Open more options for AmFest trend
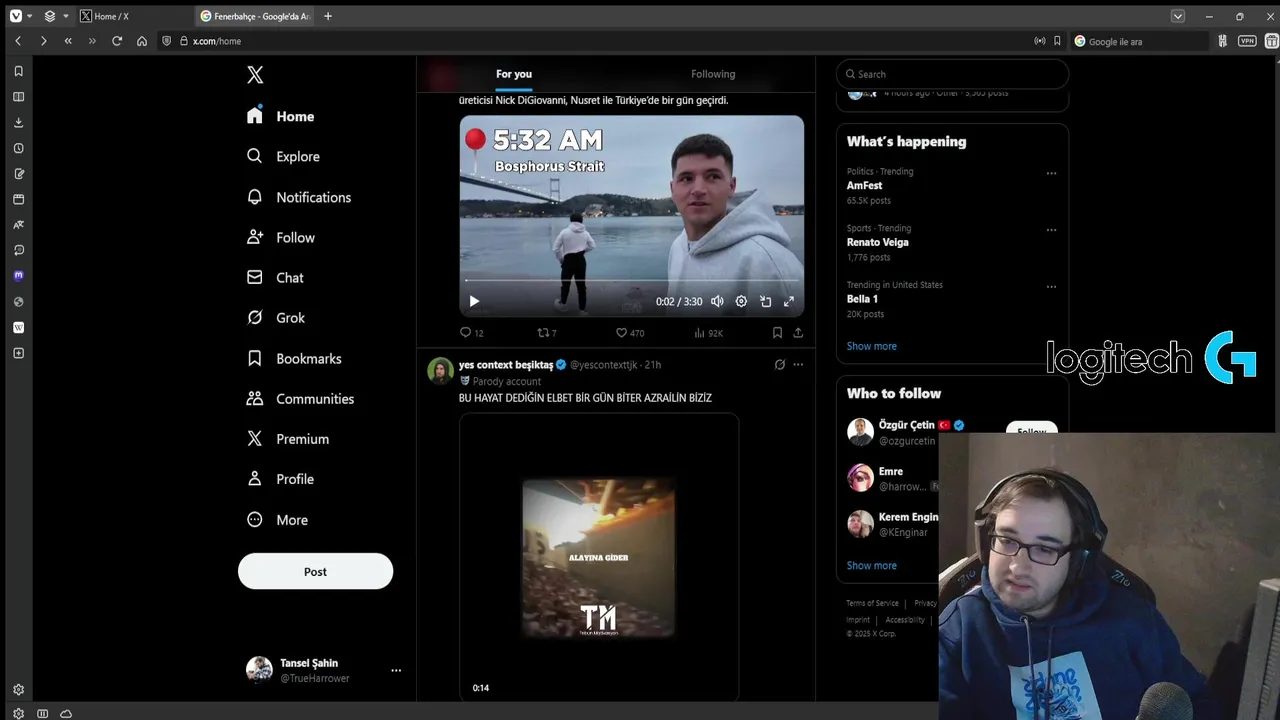Viewport: 1280px width, 720px height. pyautogui.click(x=1051, y=173)
